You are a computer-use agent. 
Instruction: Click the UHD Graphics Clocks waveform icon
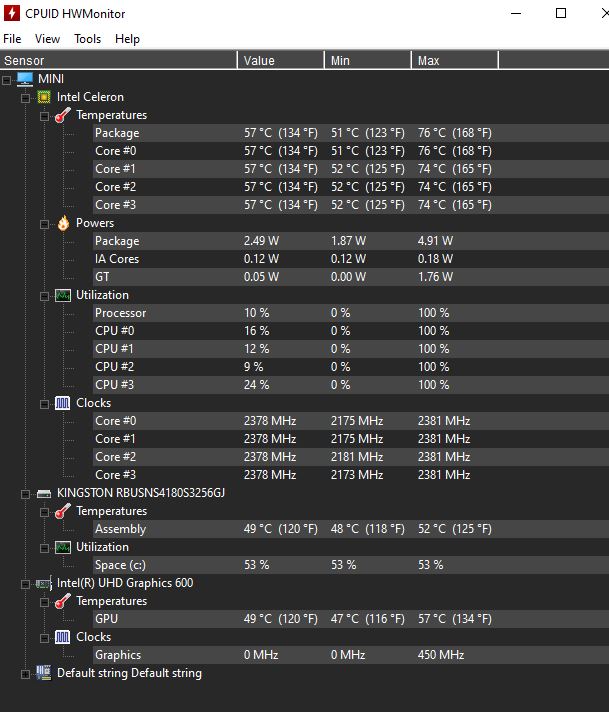coord(63,637)
